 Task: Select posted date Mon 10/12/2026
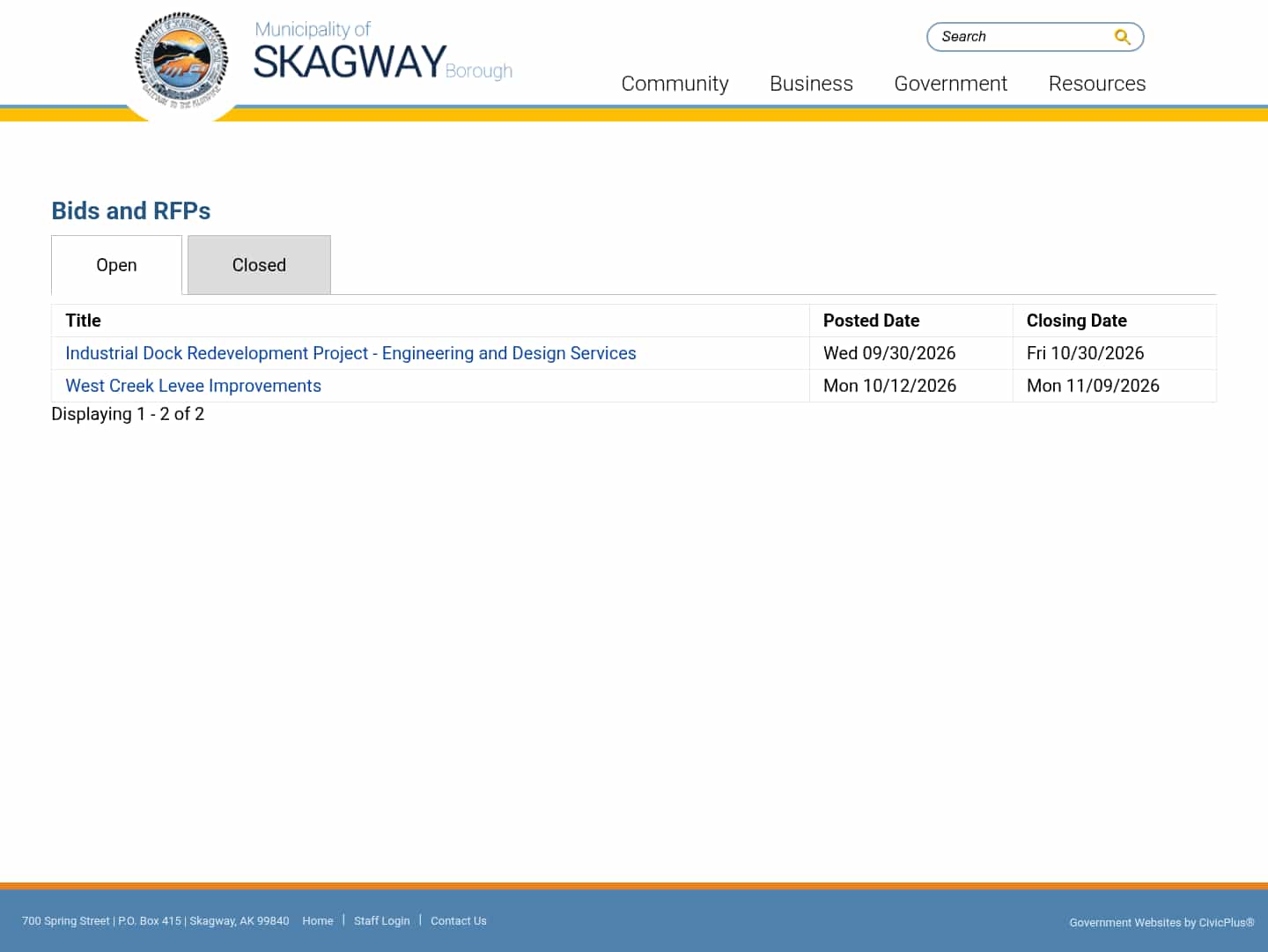[x=889, y=386]
